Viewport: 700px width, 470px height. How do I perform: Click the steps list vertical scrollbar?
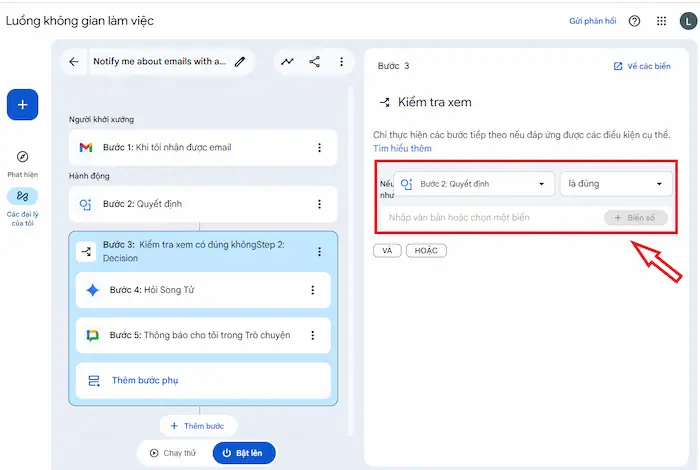click(x=350, y=261)
